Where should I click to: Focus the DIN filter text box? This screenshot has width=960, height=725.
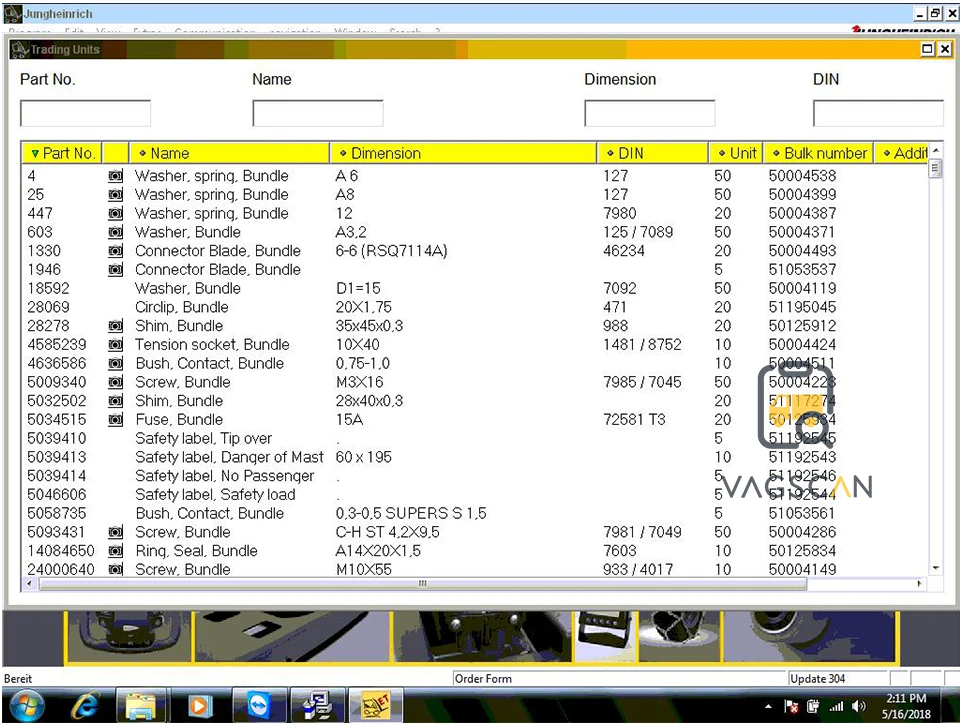878,114
